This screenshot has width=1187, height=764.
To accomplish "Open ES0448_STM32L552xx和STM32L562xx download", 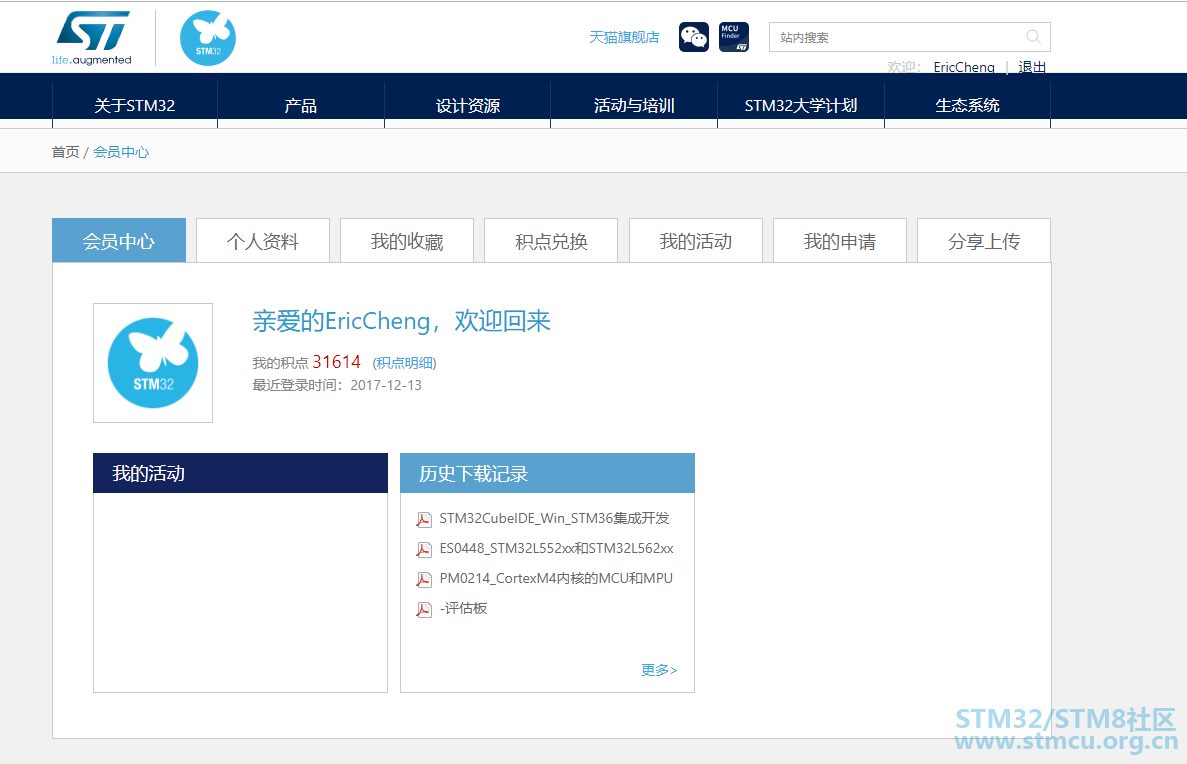I will pos(556,548).
